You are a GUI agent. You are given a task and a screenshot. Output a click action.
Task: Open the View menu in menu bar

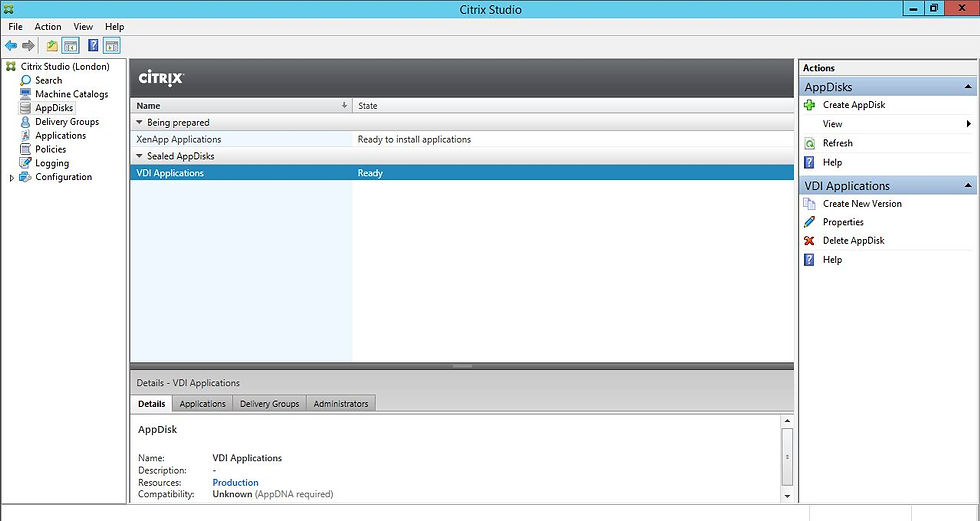click(x=83, y=27)
